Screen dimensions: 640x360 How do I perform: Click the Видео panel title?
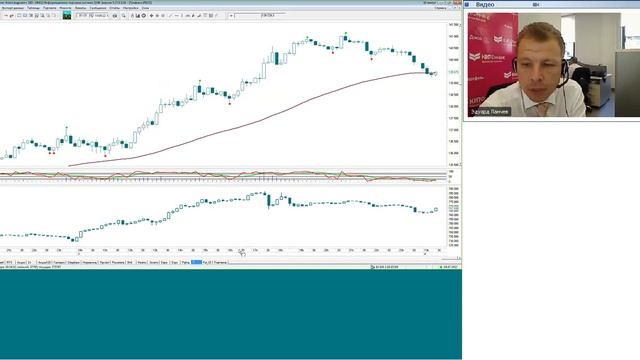485,4
